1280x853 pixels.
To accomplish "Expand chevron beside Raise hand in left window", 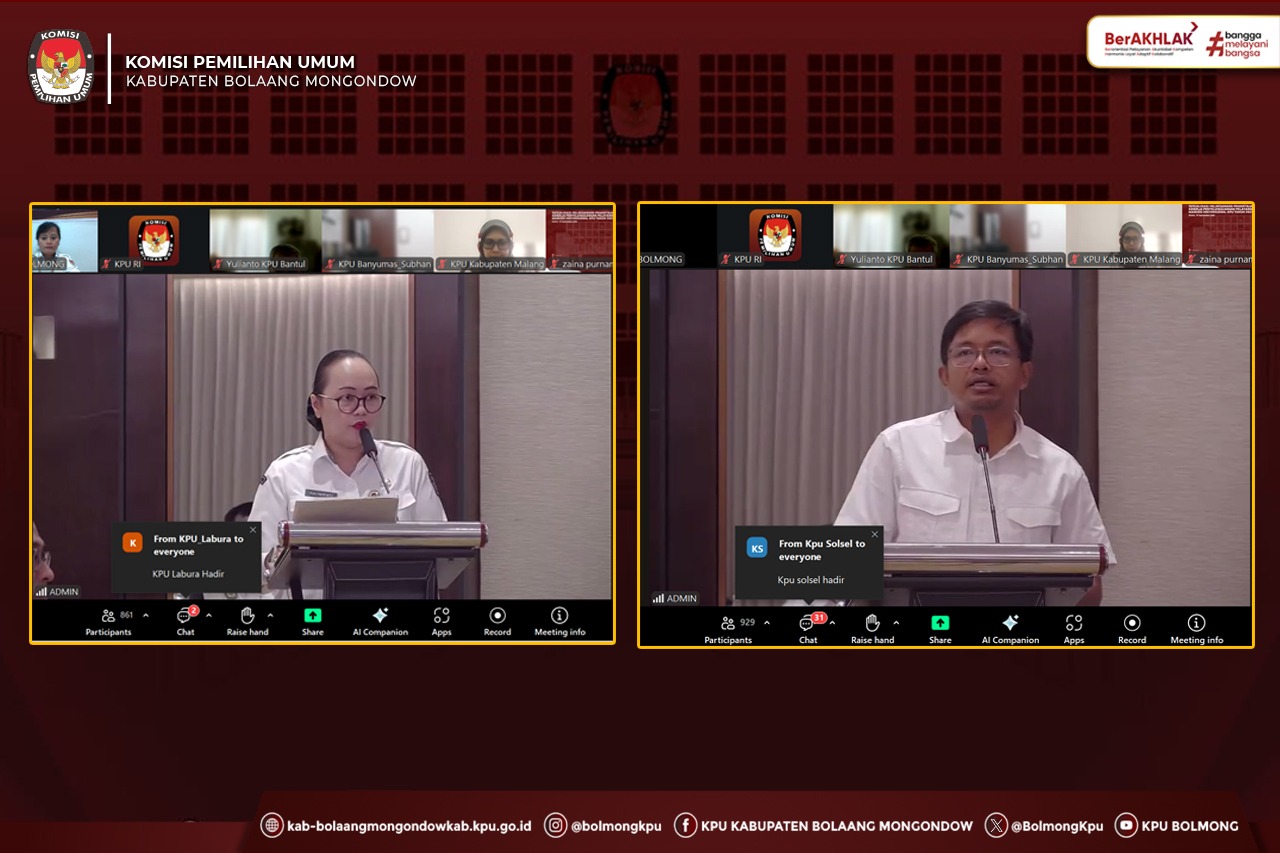I will coord(270,616).
